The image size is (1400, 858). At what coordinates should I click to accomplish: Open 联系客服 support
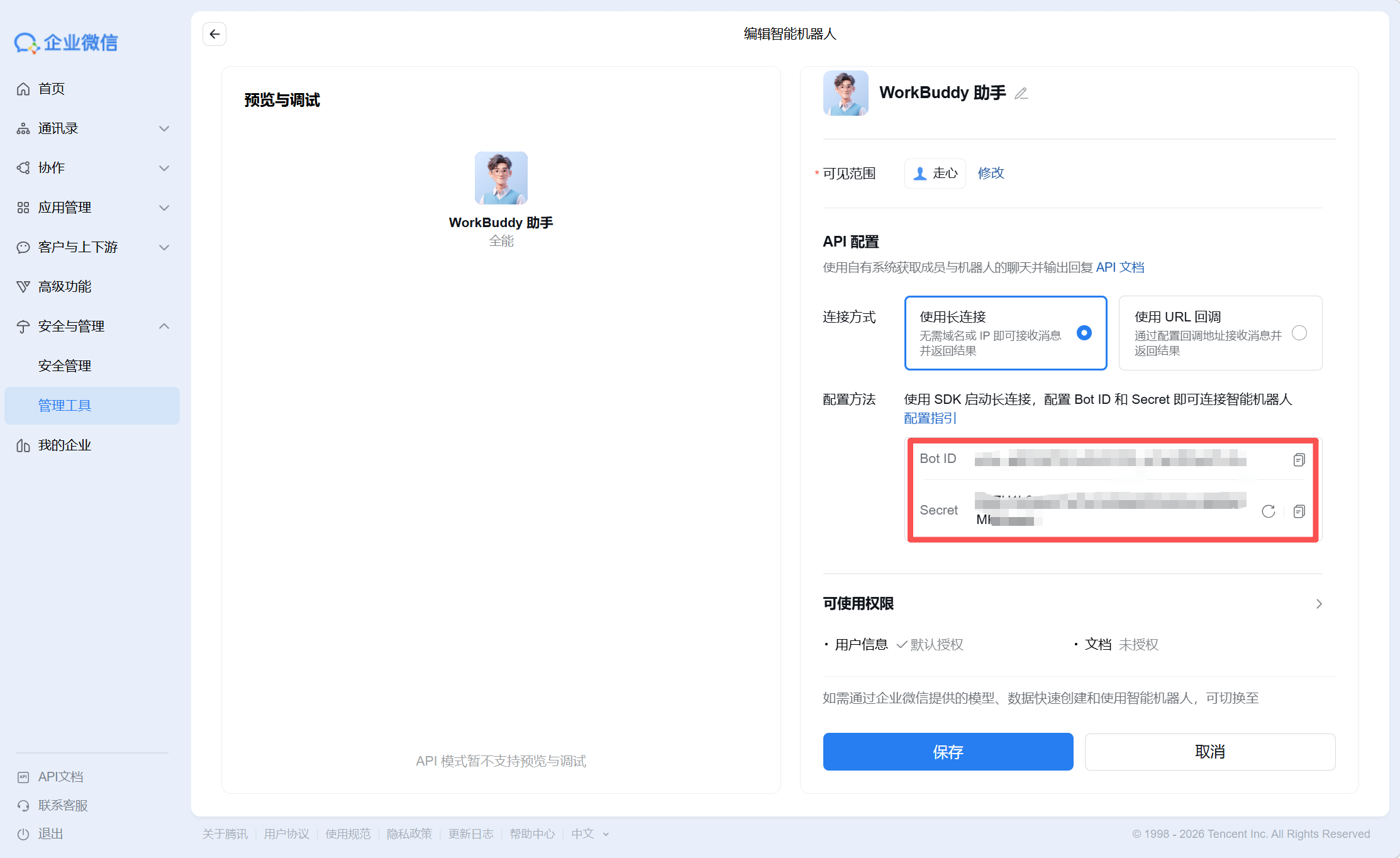click(62, 805)
